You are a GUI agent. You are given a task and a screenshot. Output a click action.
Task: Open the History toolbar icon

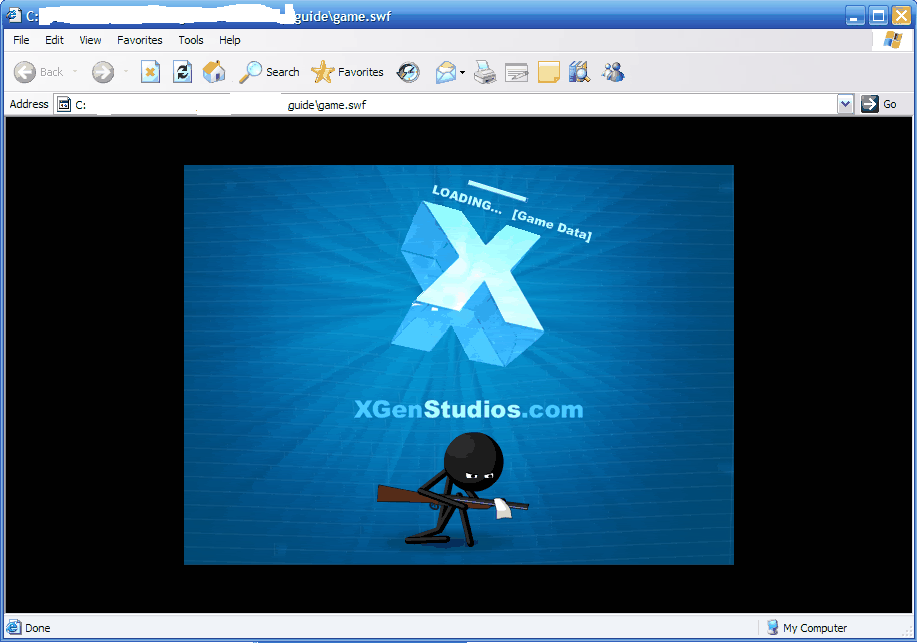(x=408, y=72)
